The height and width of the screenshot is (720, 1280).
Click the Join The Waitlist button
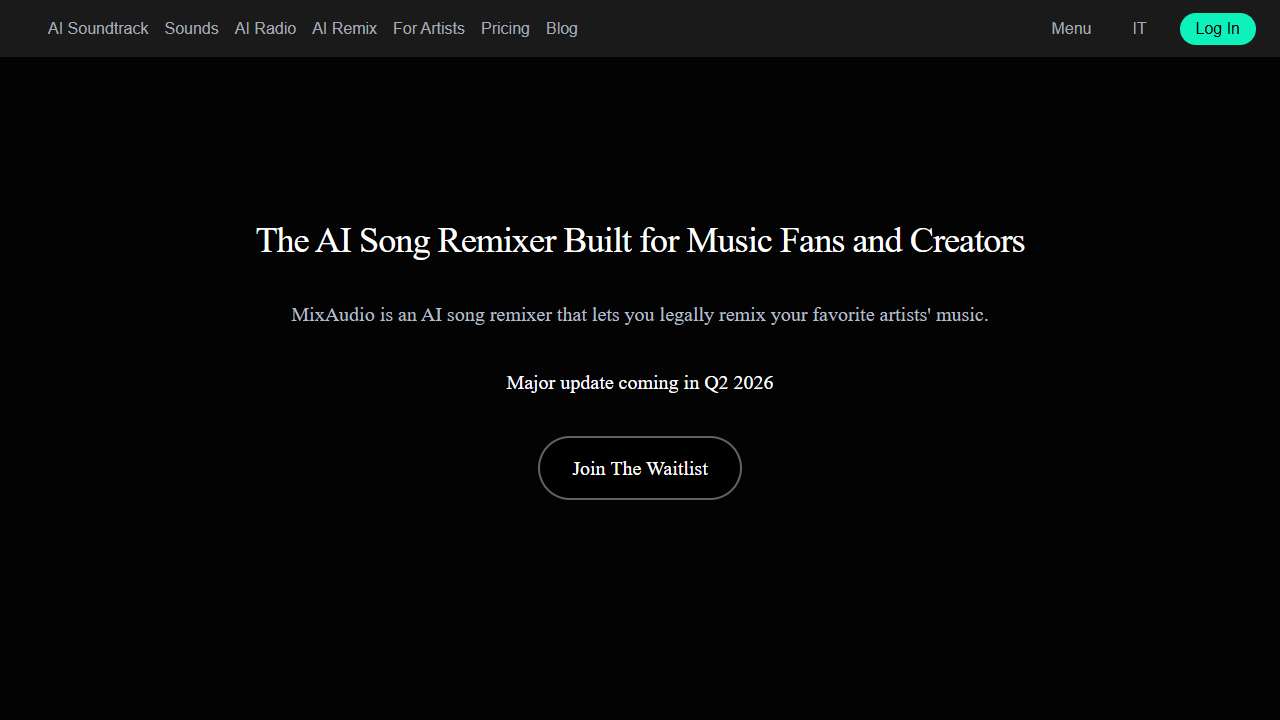click(640, 468)
